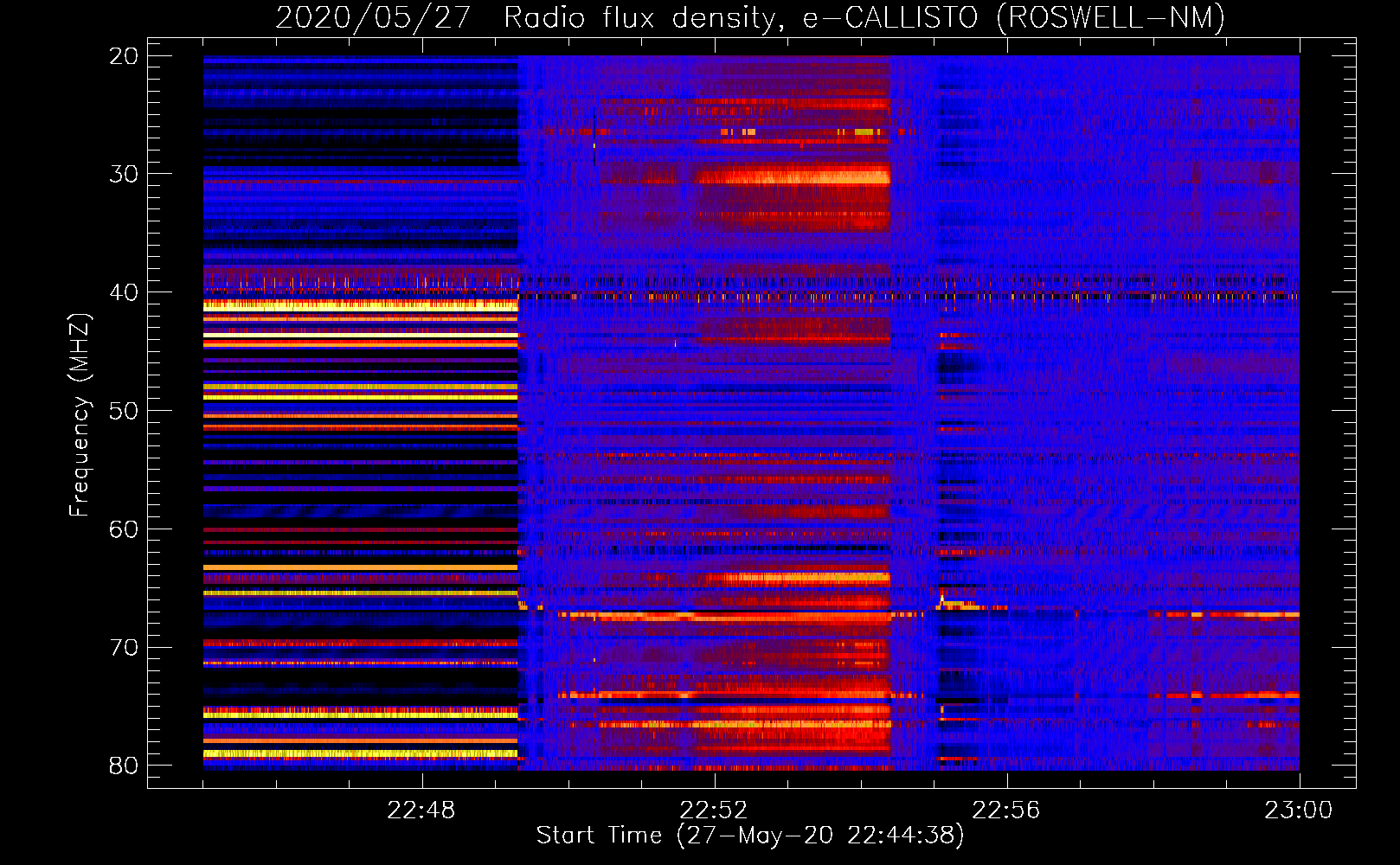Image resolution: width=1400 pixels, height=865 pixels.
Task: Click the time tick label '22:52'
Action: pos(714,811)
